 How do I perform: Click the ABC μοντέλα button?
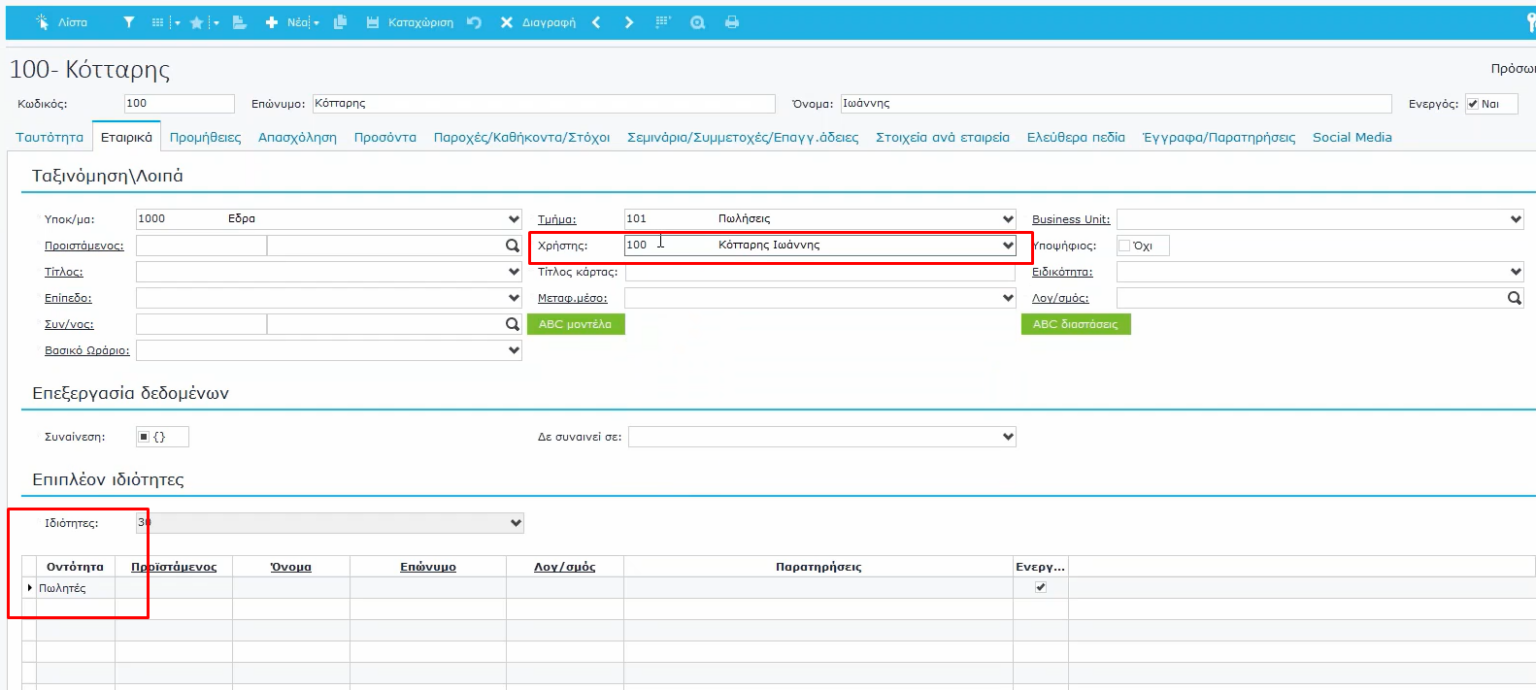pos(576,324)
